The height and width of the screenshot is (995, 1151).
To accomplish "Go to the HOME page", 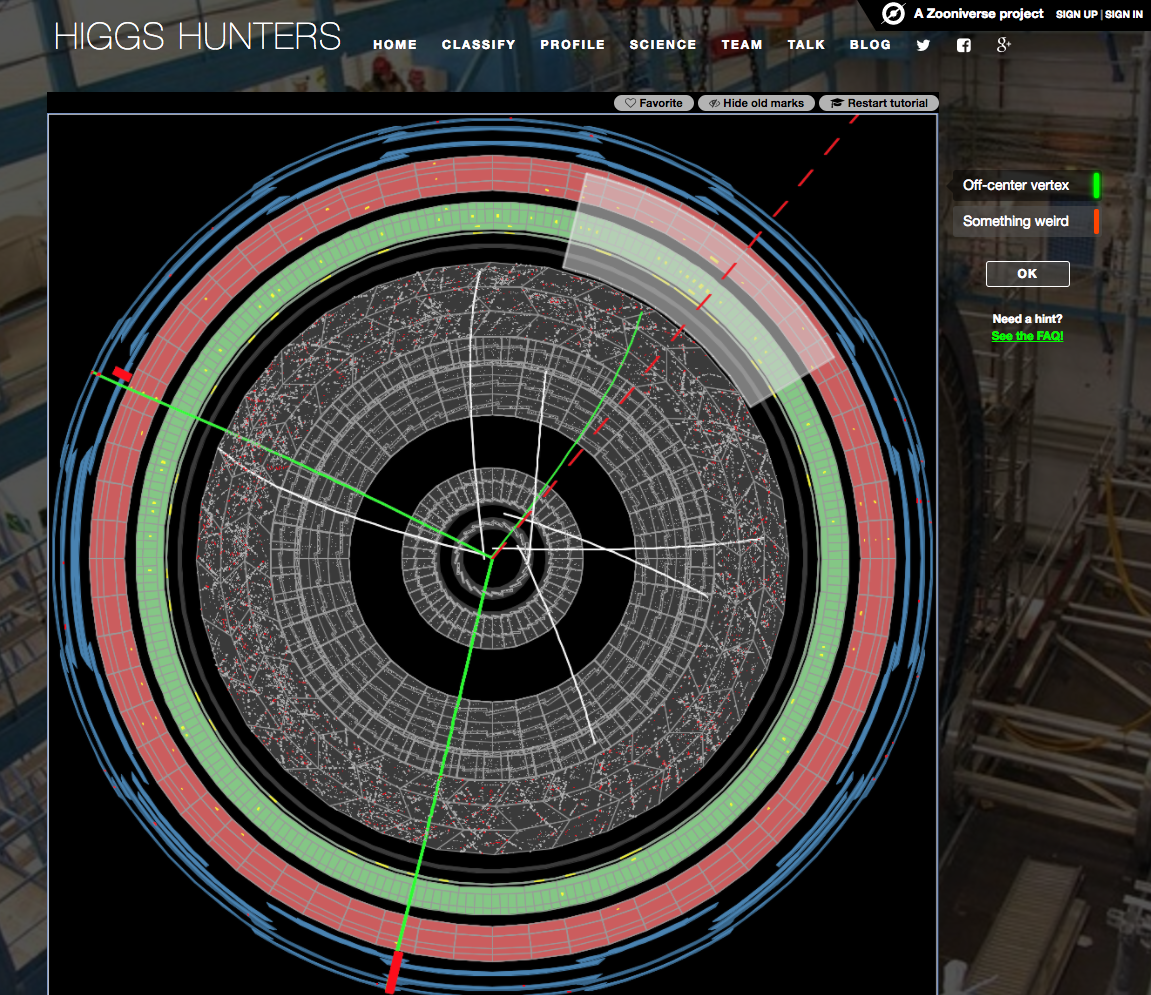I will pos(395,45).
